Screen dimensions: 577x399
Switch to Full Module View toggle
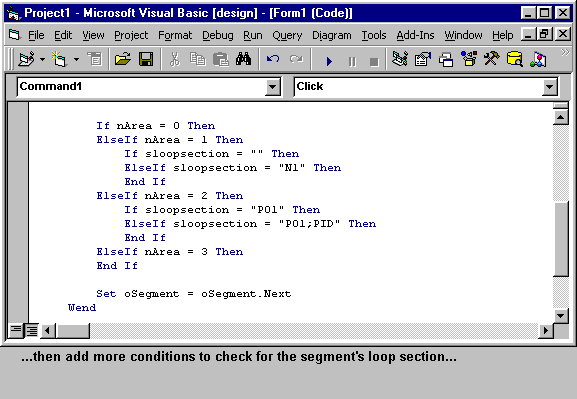click(x=31, y=331)
